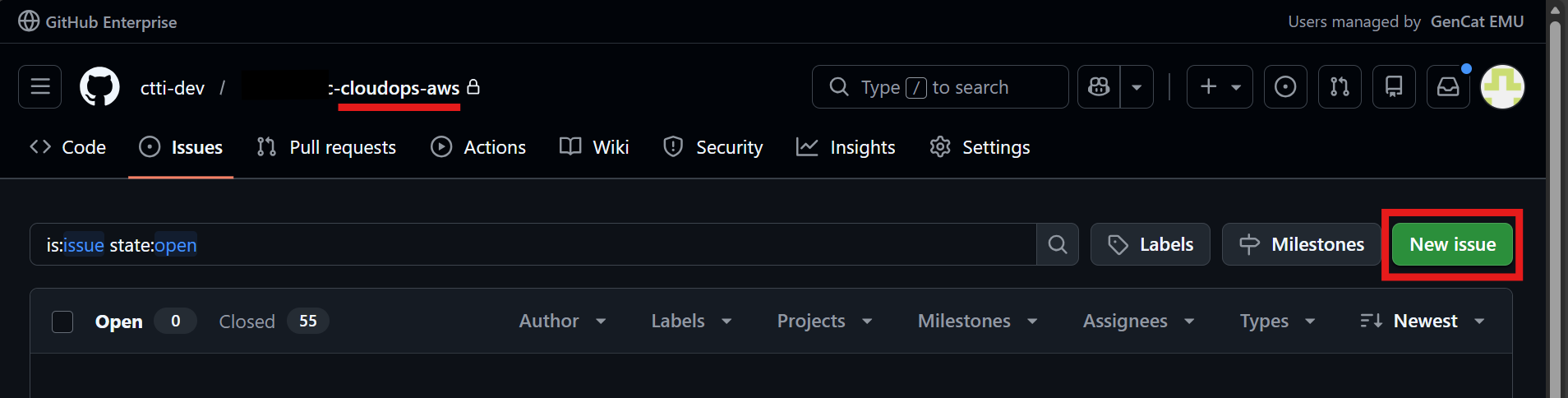Toggle the select all issues checkbox

62,322
